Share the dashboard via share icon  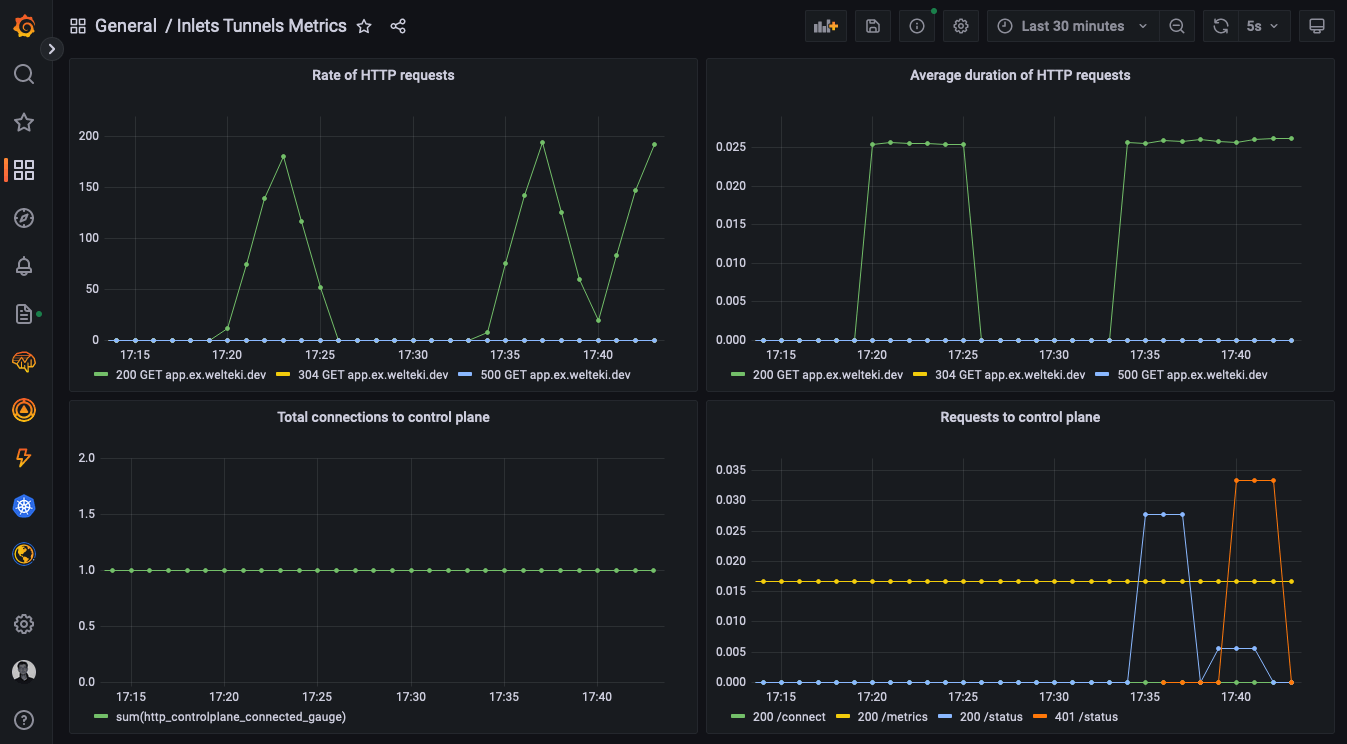[398, 27]
